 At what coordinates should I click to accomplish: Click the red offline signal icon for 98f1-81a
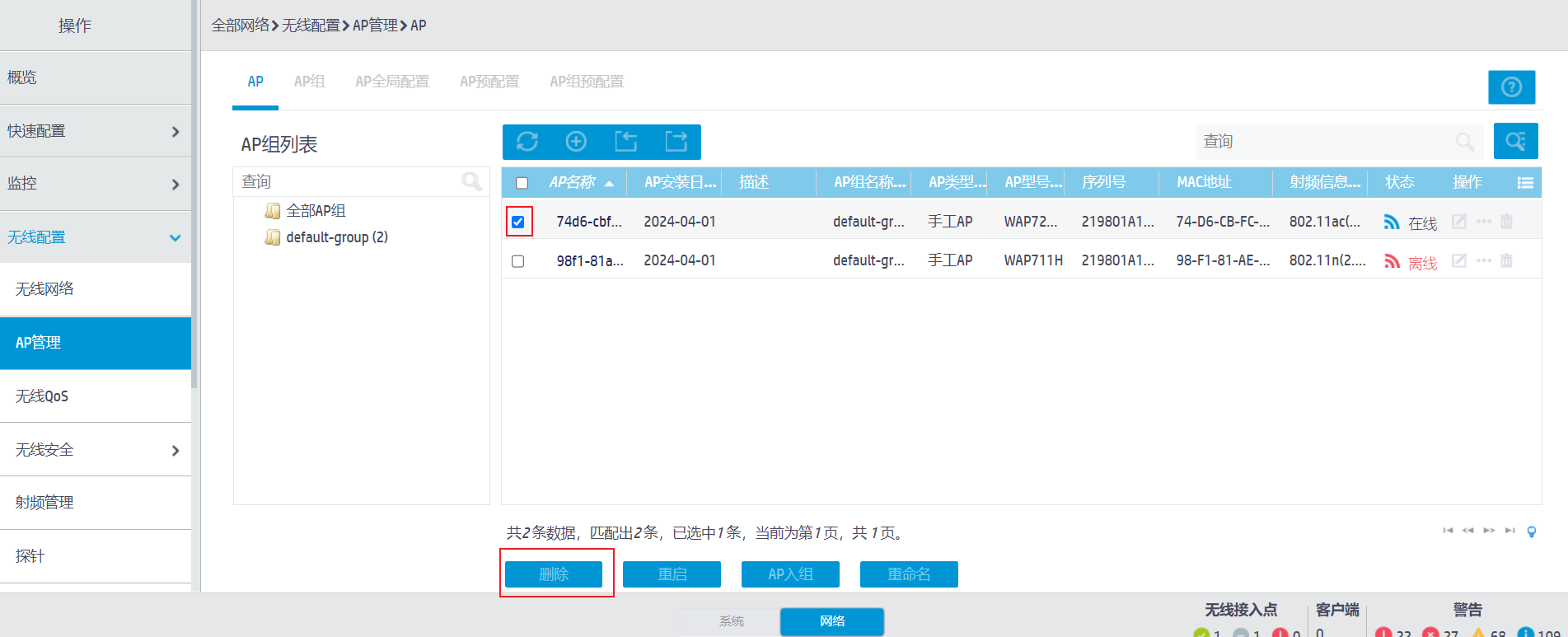[1392, 261]
